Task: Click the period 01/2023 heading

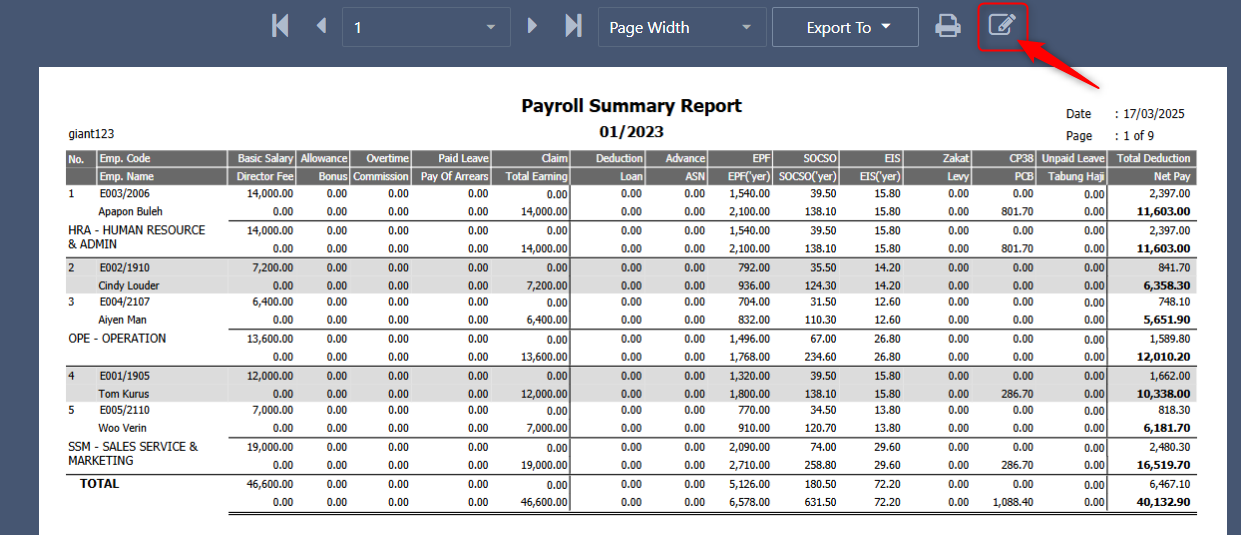Action: tap(632, 131)
